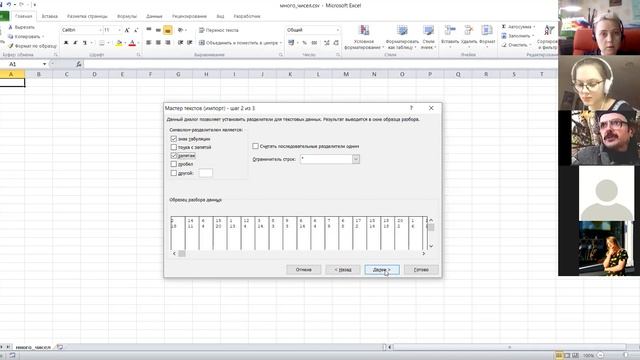Click the text orientation icon
Image resolution: width=640 pixels, height=360 pixels.
180,30
